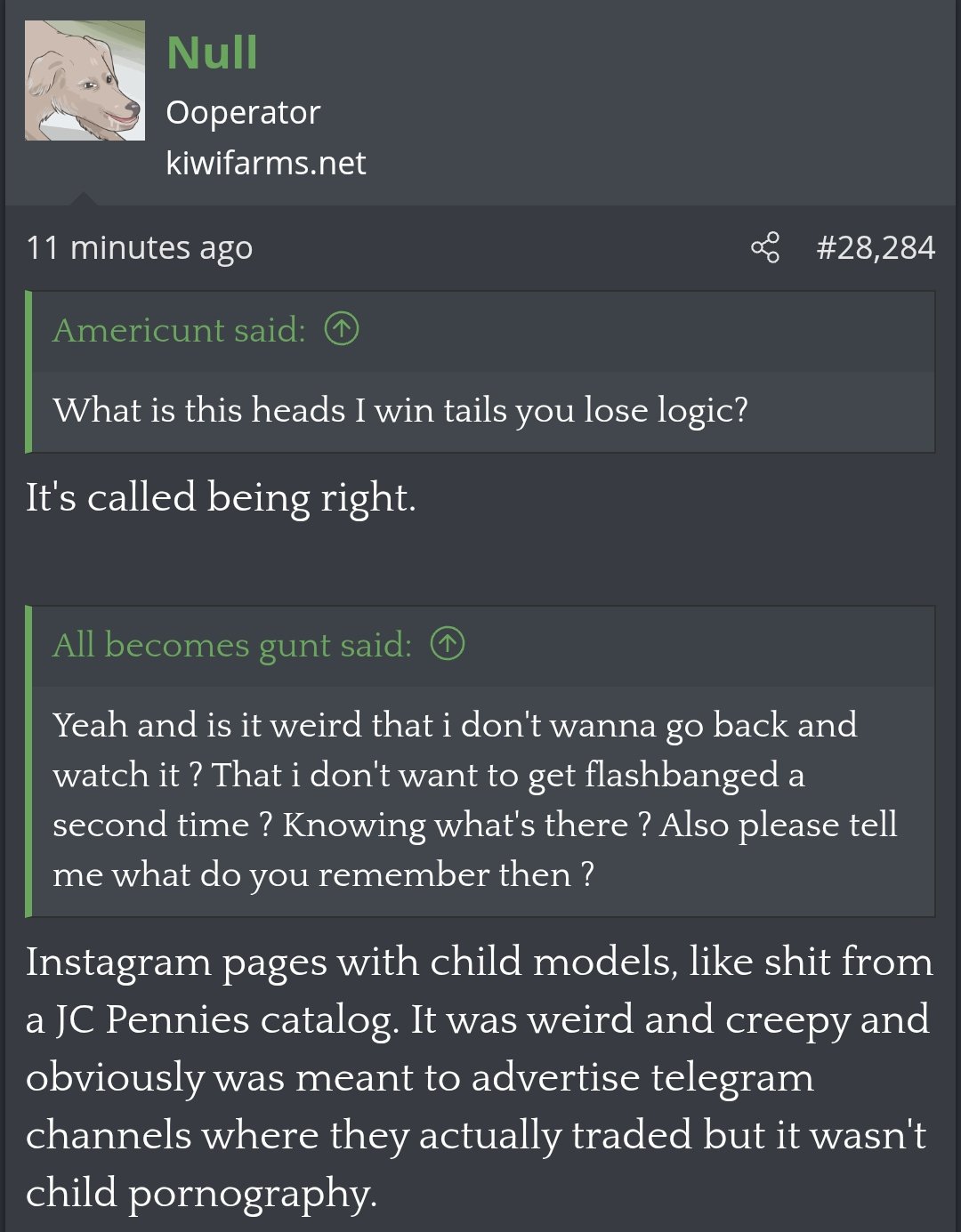Click the "11 minutes ago" timestamp
The width and height of the screenshot is (961, 1232).
coord(140,247)
